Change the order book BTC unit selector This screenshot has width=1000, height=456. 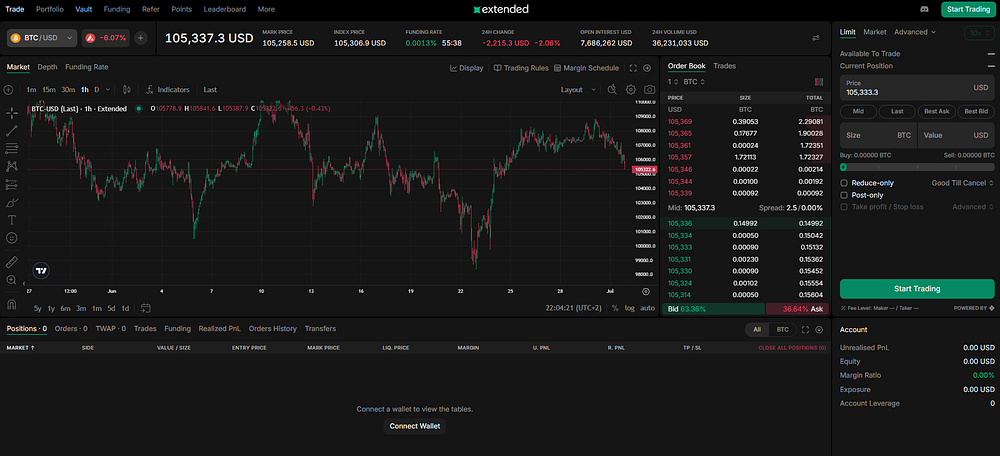coord(694,82)
